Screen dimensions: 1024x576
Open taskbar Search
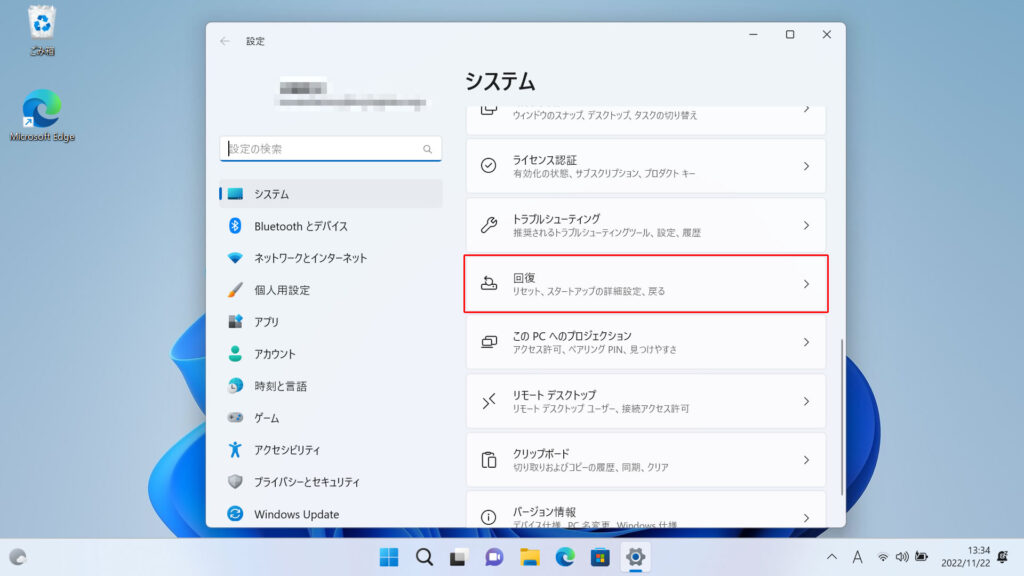pos(424,557)
